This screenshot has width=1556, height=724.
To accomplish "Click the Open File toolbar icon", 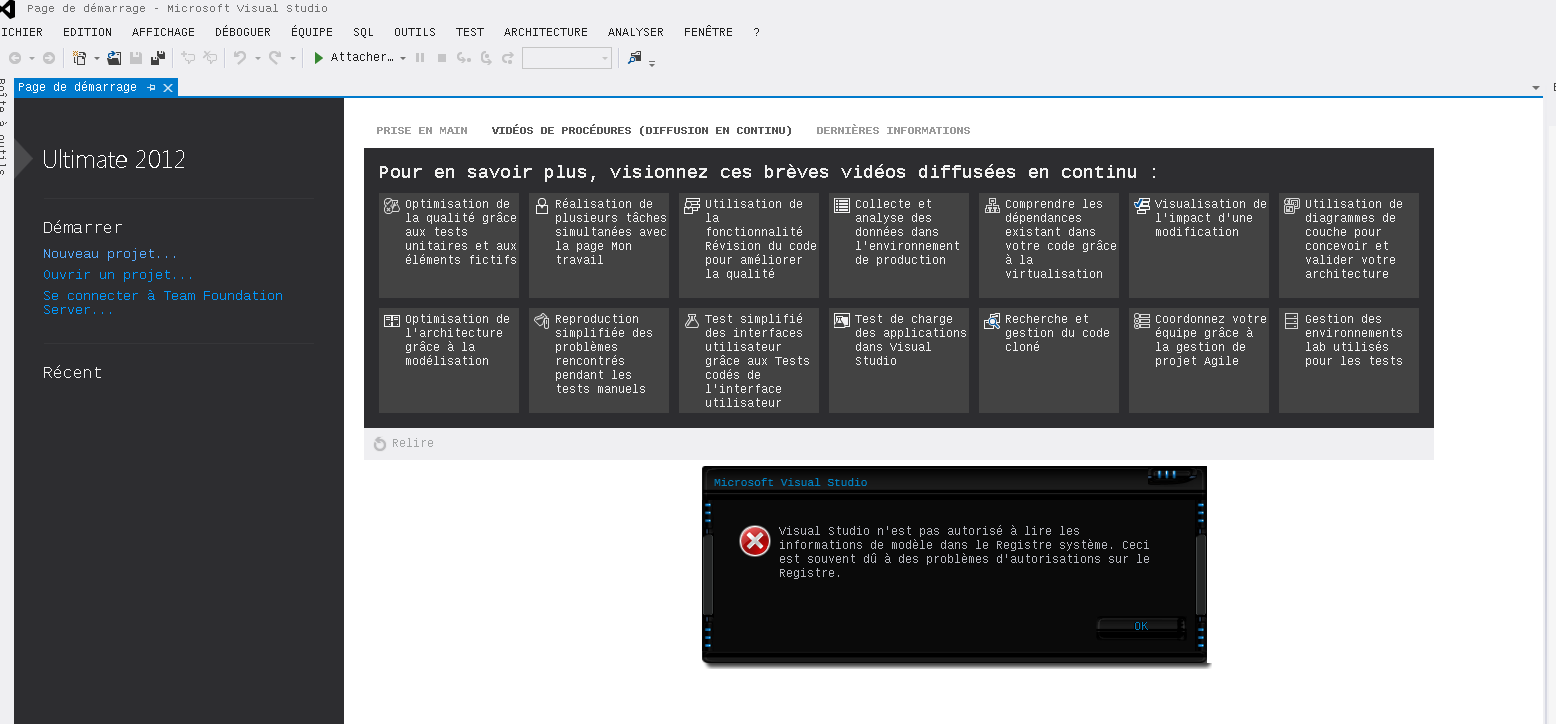I will click(114, 58).
